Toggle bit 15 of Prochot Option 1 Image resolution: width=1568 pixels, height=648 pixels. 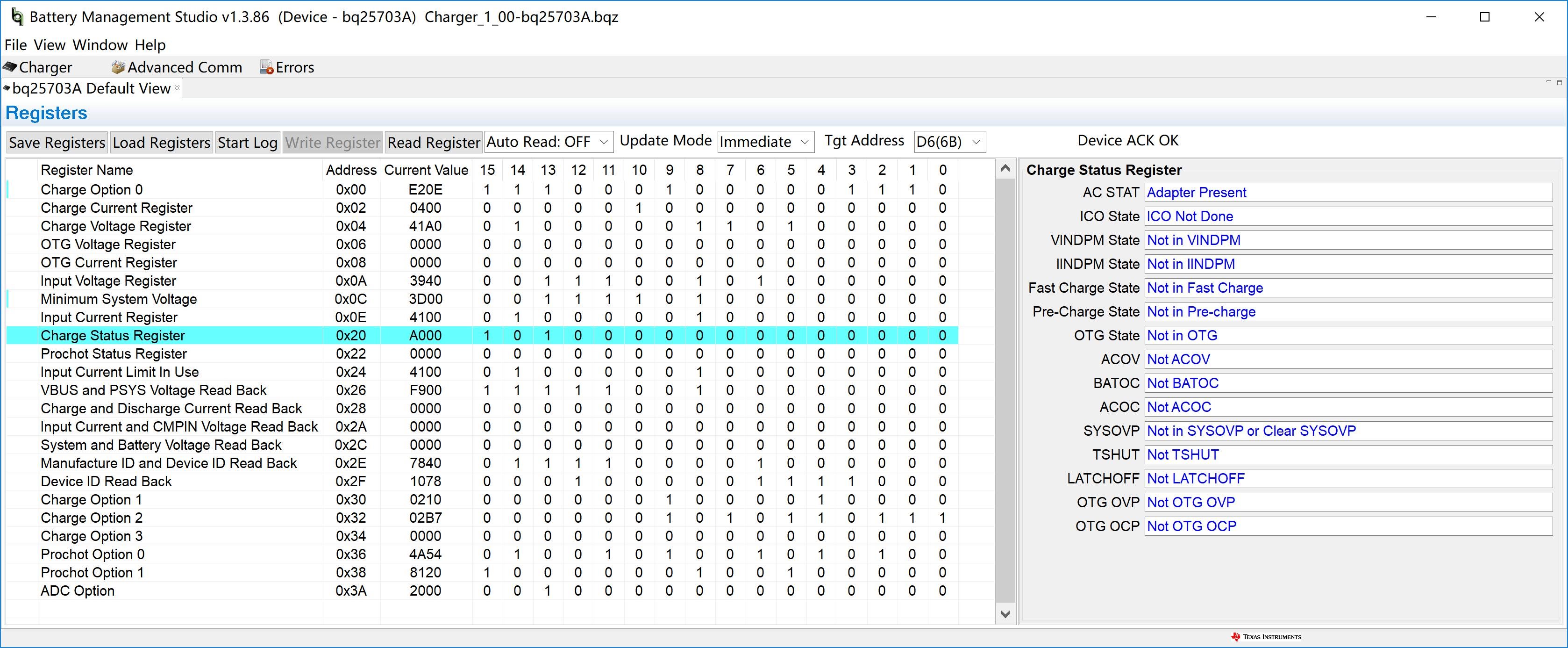point(487,572)
